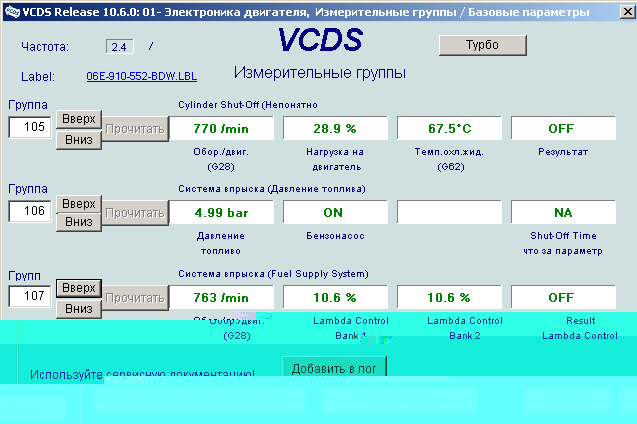Click the Добавить в лог button

[x=334, y=368]
